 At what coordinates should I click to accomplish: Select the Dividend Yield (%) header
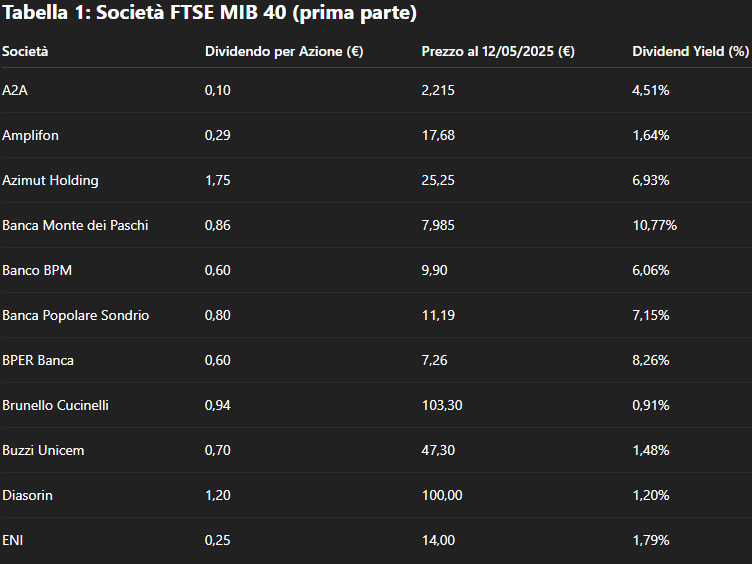click(691, 51)
